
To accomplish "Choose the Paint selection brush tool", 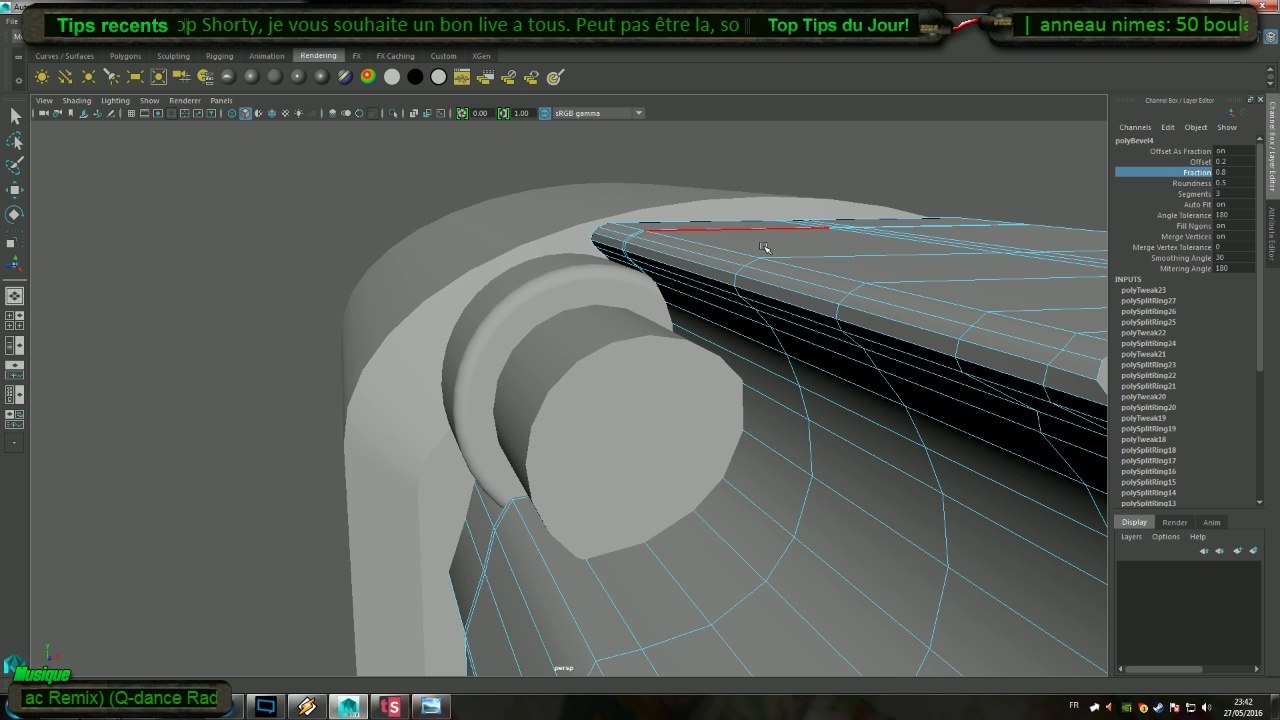I will click(x=15, y=166).
